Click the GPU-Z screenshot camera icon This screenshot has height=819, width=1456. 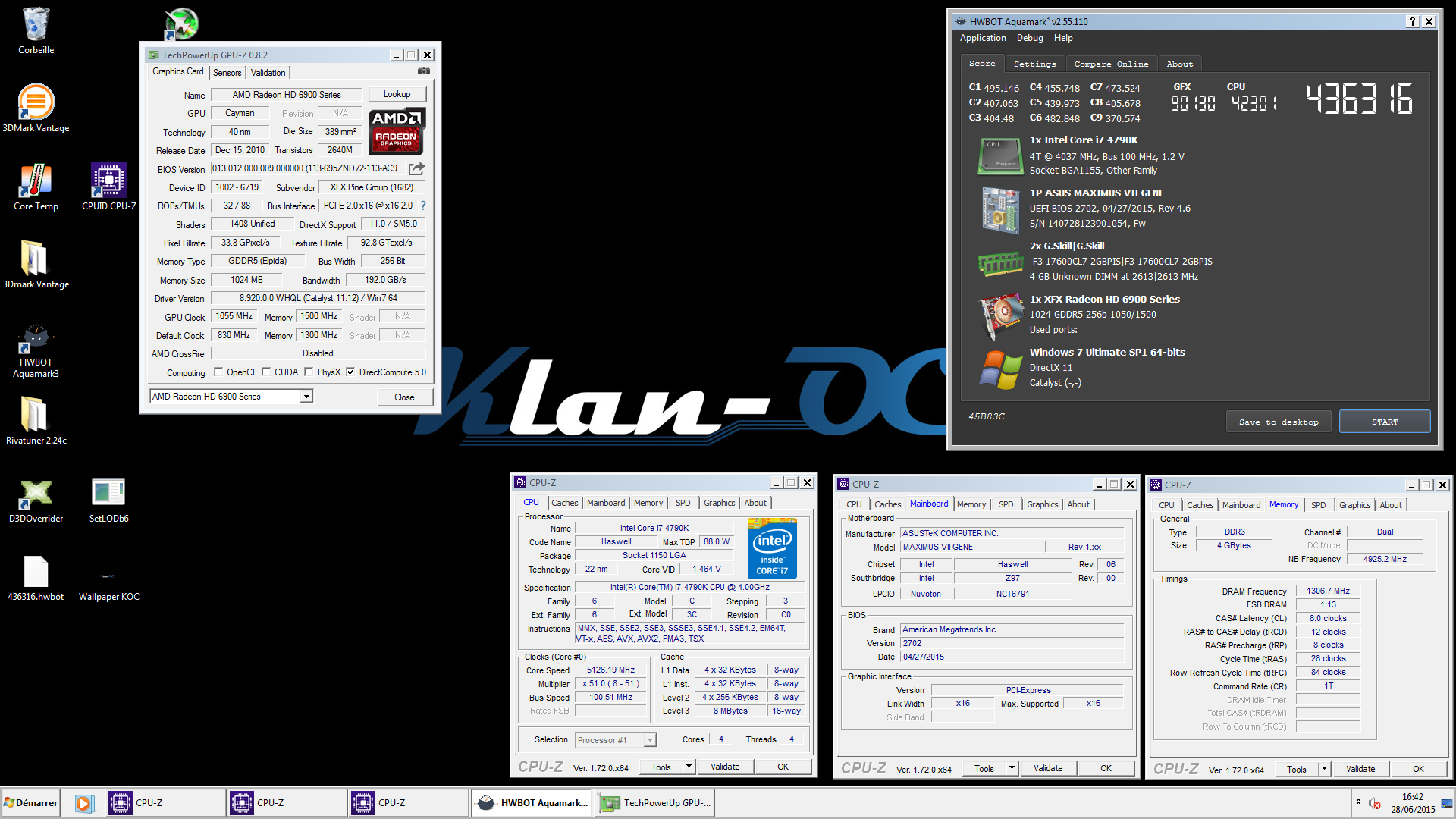tap(424, 71)
